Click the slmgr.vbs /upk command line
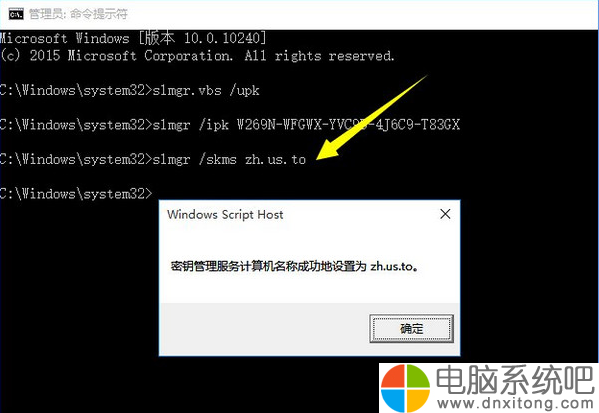The image size is (599, 413). tap(130, 91)
